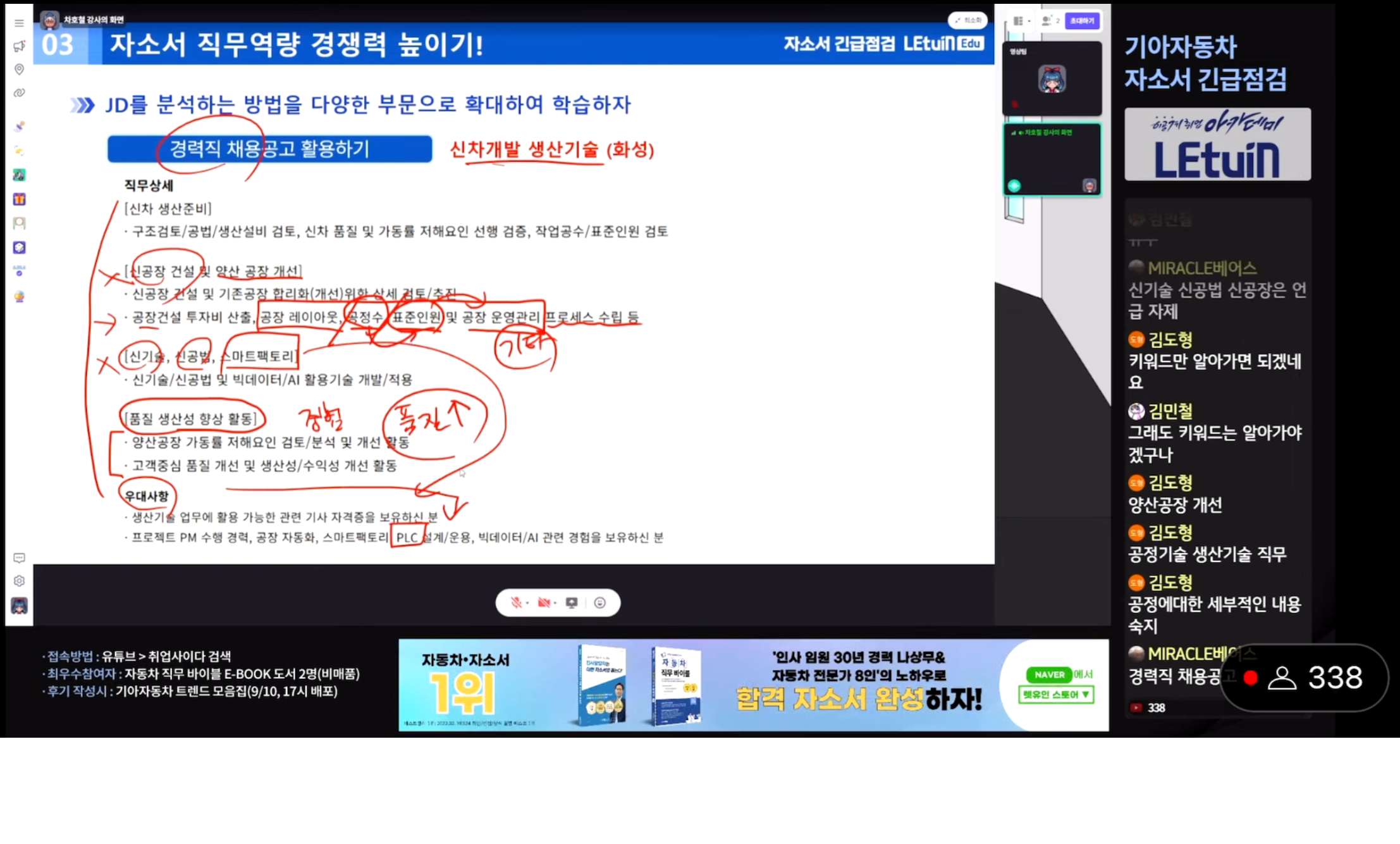Open the settings gear in left sidebar
1400x844 pixels.
[x=19, y=581]
